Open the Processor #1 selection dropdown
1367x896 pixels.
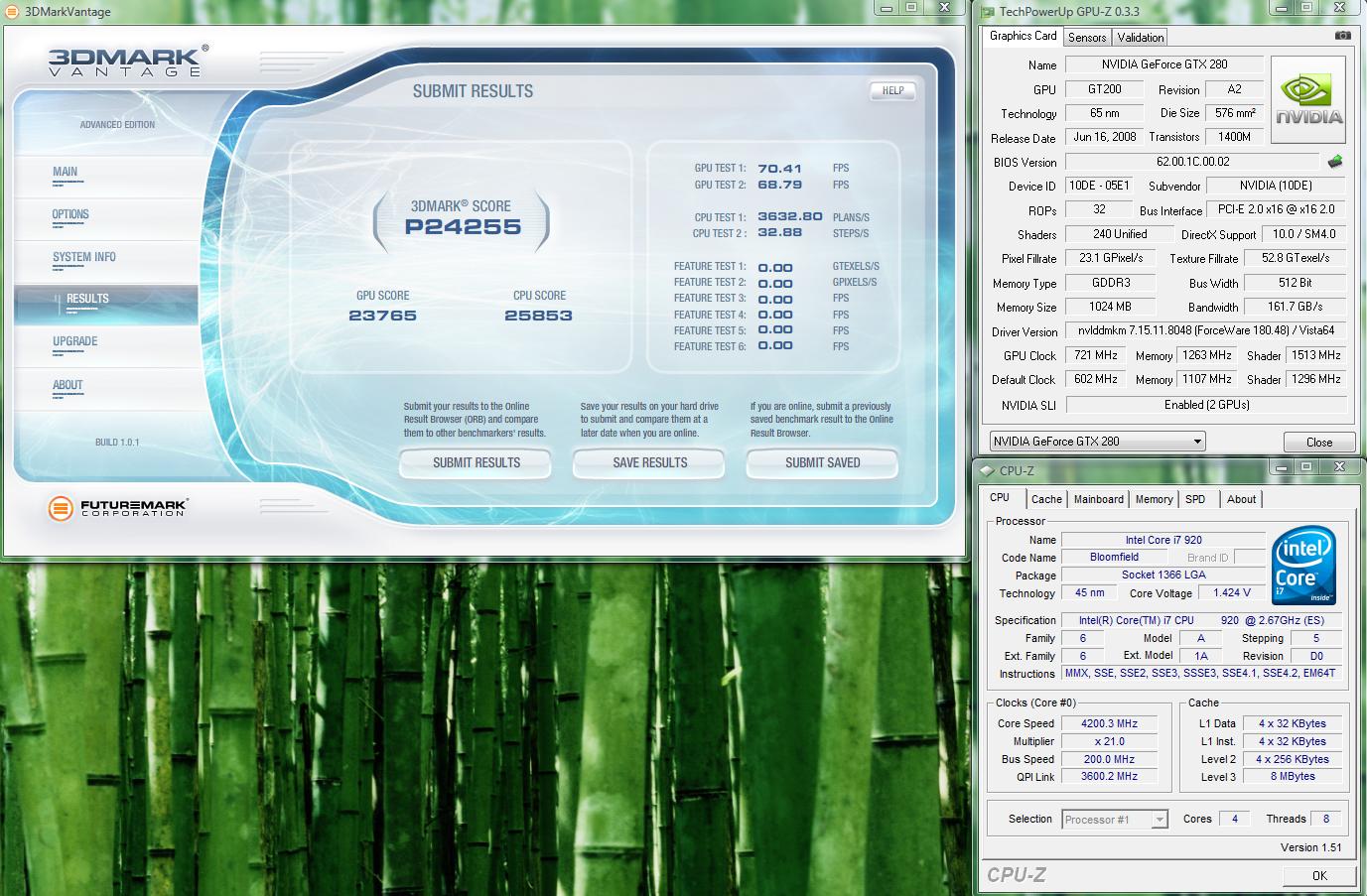[x=1115, y=819]
